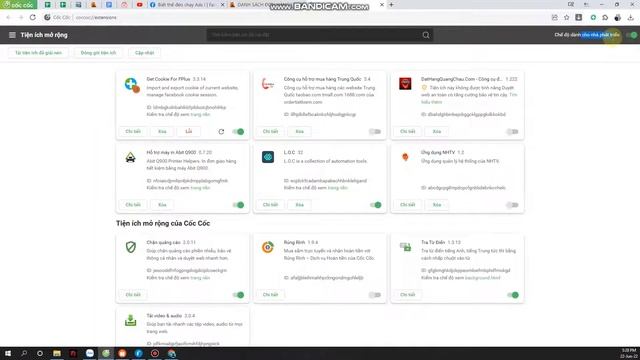Screen dimensions: 640x360
Task: Enable the DatHangQuangChau.Com toggle
Action: (512, 131)
